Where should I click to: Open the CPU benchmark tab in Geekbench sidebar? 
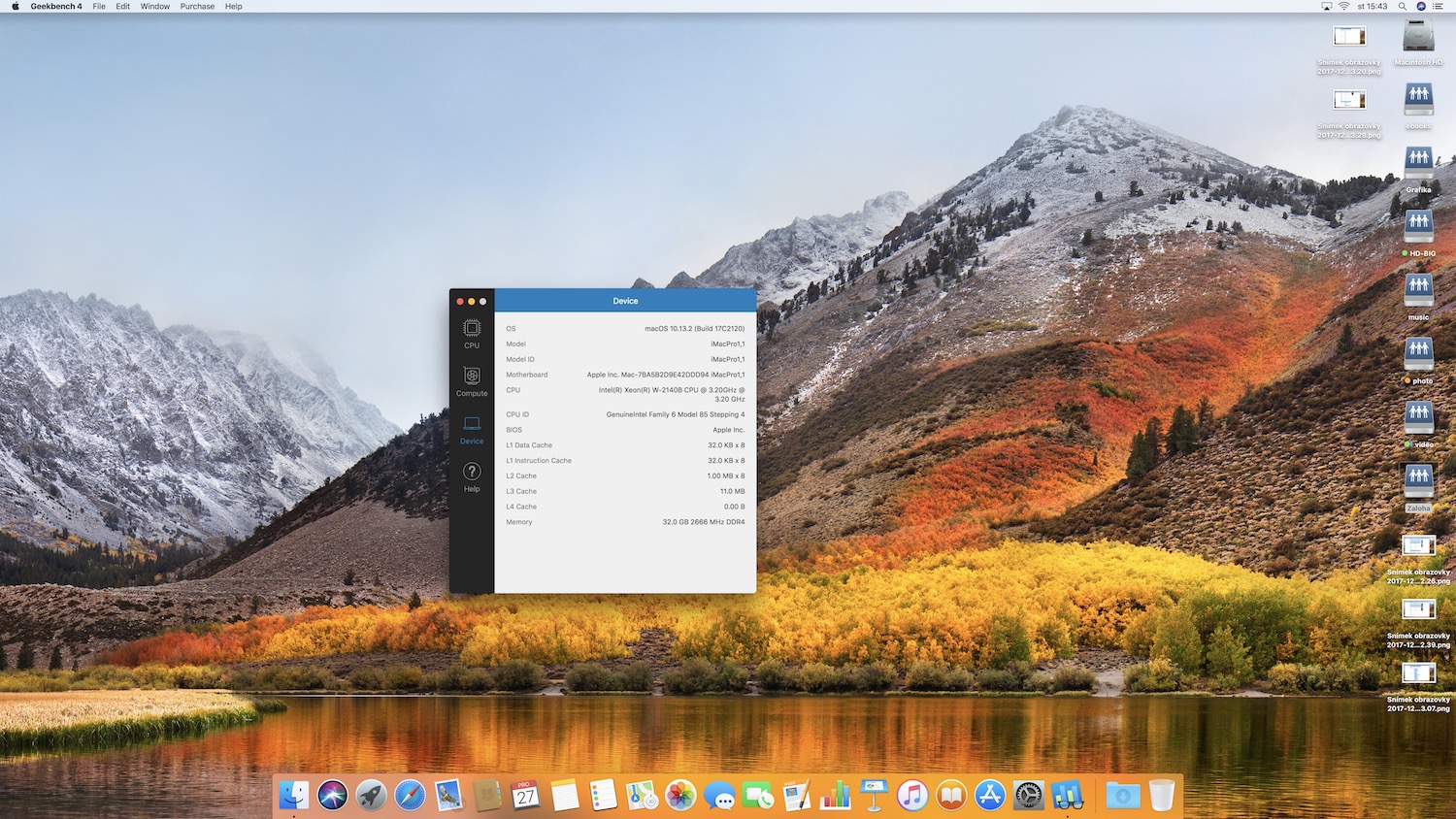(472, 334)
